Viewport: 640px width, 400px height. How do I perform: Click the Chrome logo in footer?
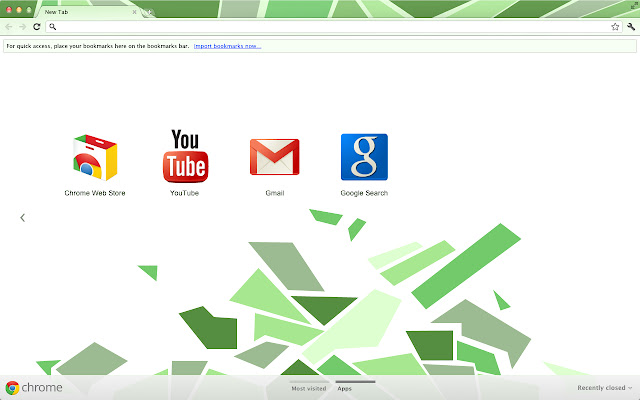34,387
